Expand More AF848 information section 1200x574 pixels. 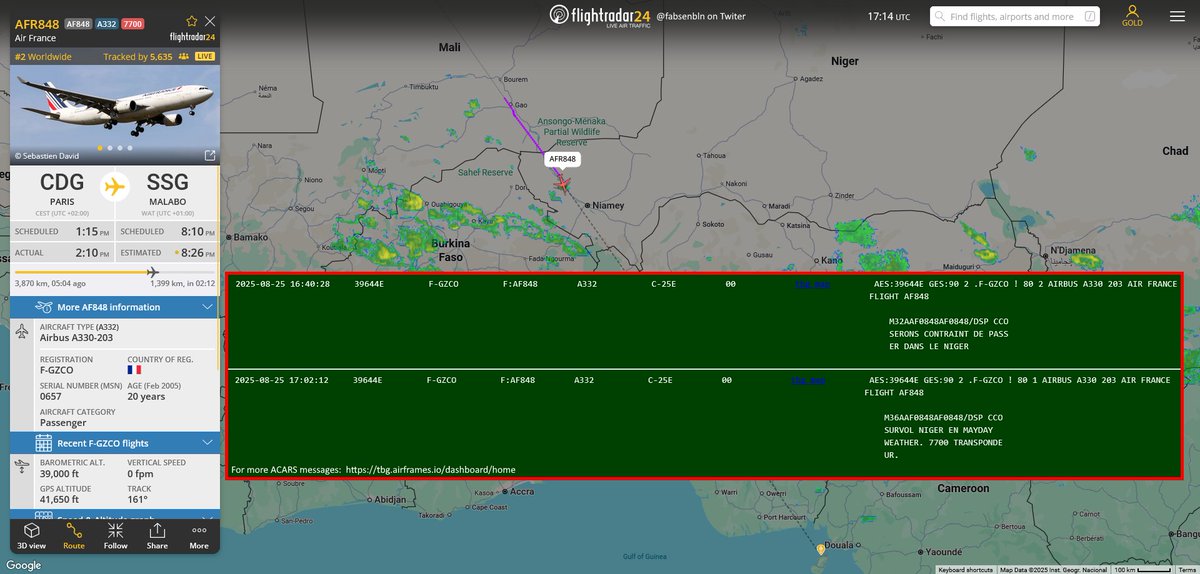[115, 307]
